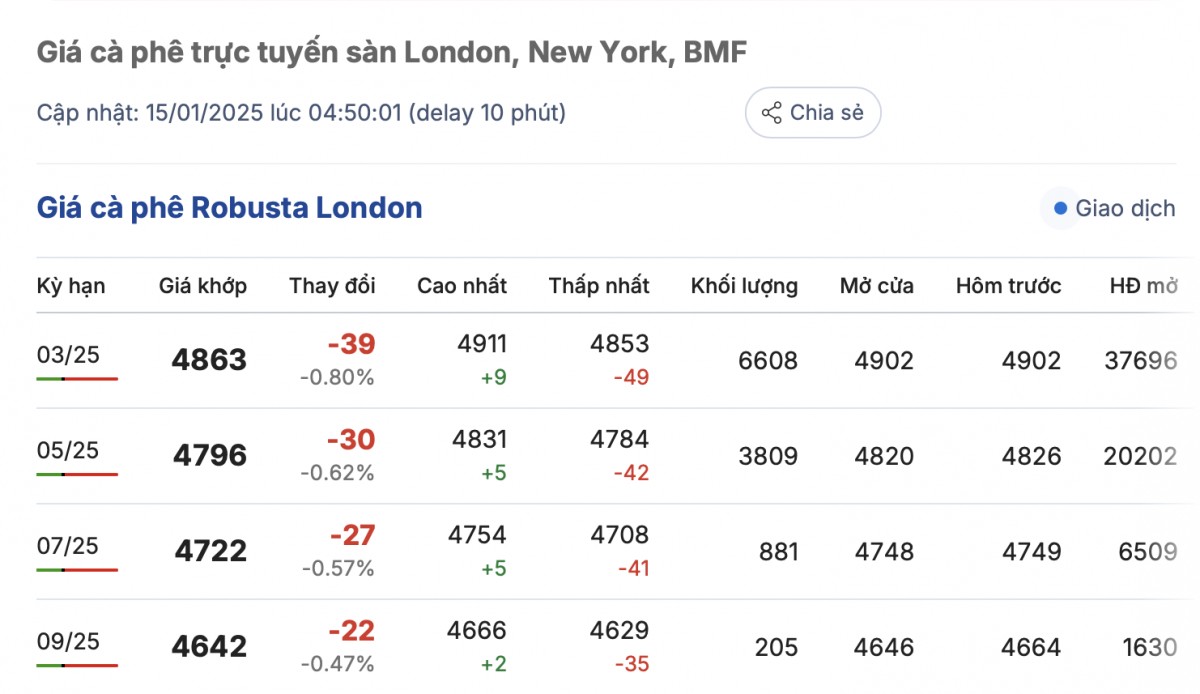Click the range bar under 09/25
This screenshot has height=694, width=1200.
77,665
